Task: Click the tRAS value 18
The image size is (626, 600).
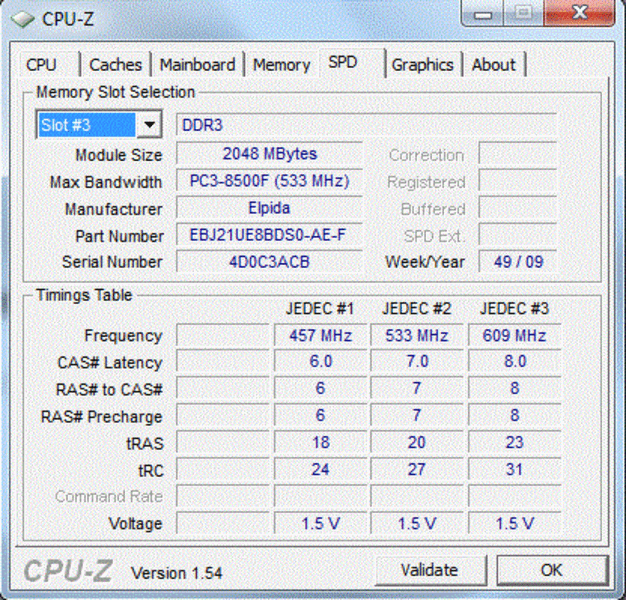Action: click(320, 442)
